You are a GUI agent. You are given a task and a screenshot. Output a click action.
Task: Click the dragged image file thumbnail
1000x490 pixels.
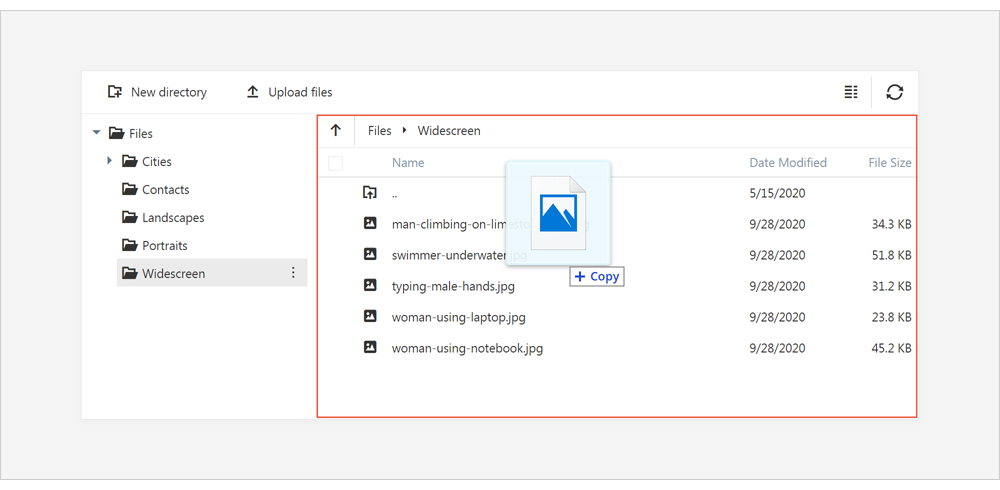tap(558, 213)
